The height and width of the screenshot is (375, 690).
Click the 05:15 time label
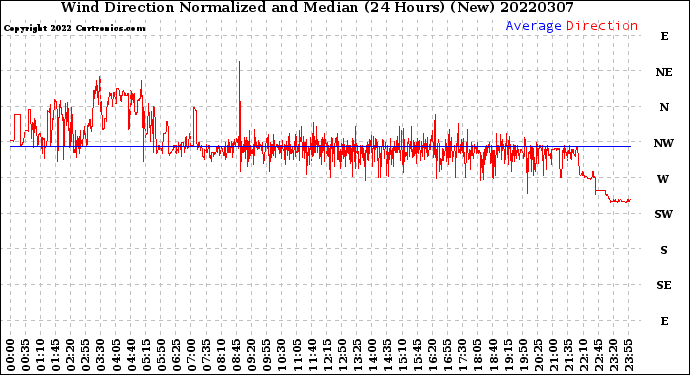[x=146, y=355]
